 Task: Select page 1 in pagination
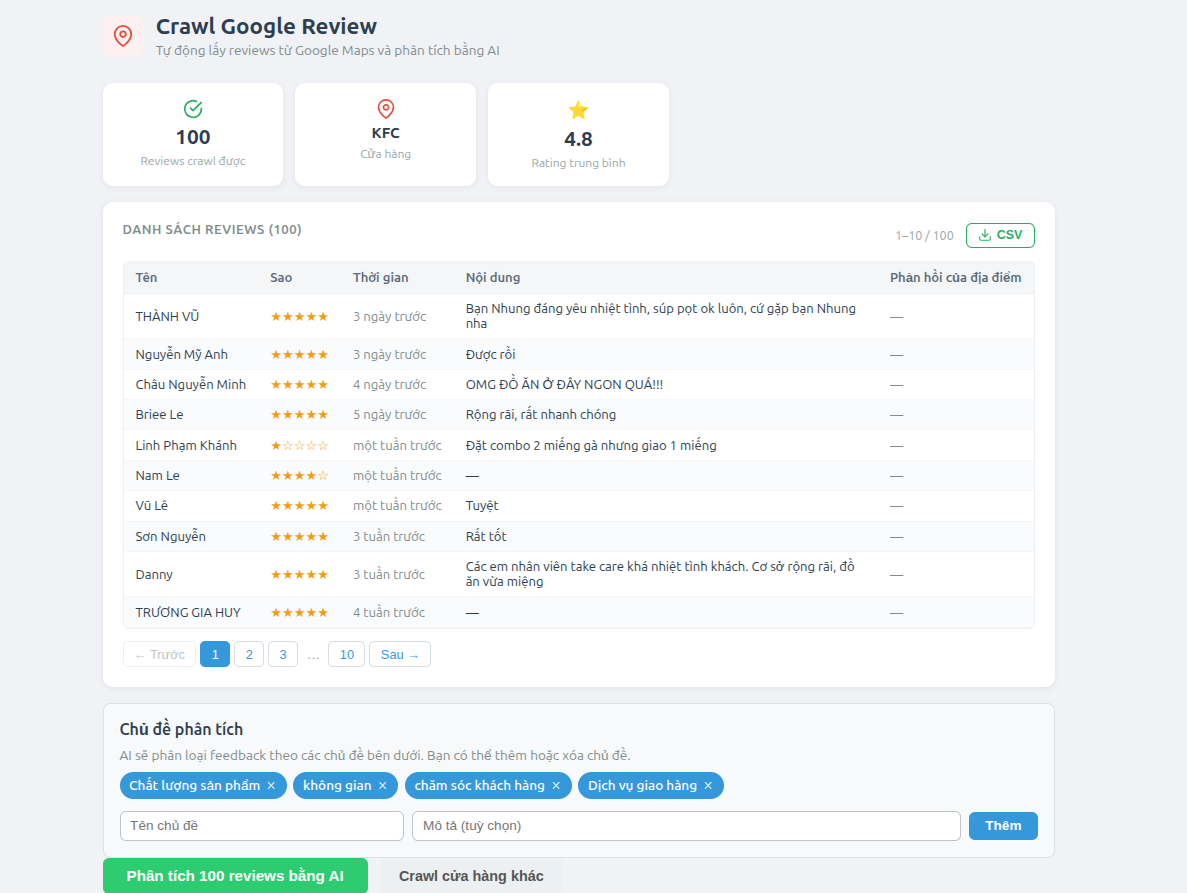point(215,655)
